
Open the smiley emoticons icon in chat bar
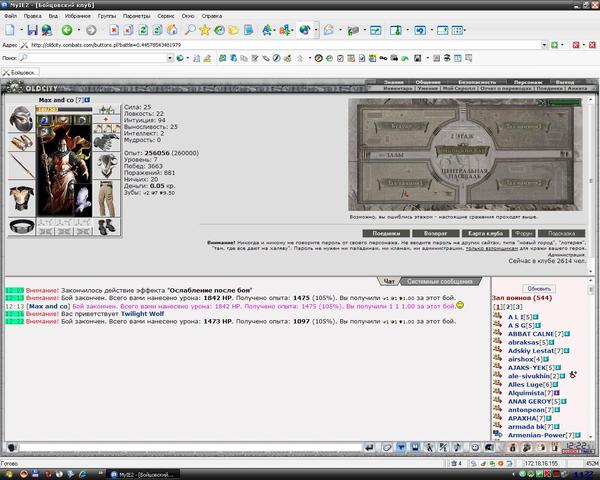[475, 447]
